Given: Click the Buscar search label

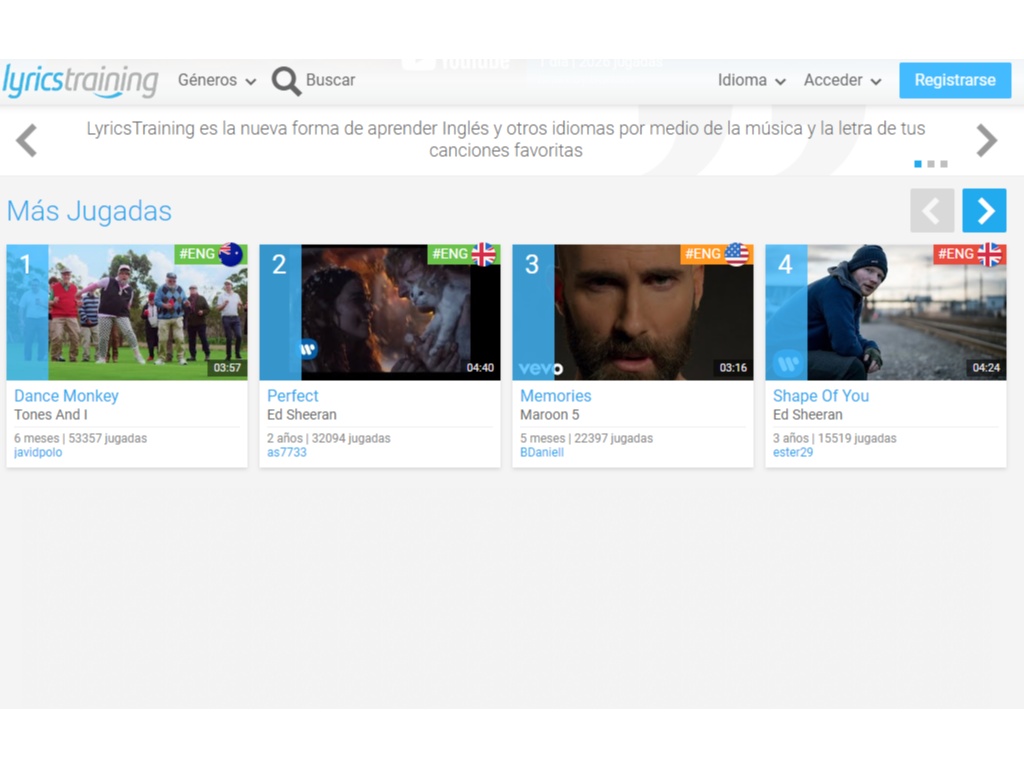Looking at the screenshot, I should [x=330, y=80].
